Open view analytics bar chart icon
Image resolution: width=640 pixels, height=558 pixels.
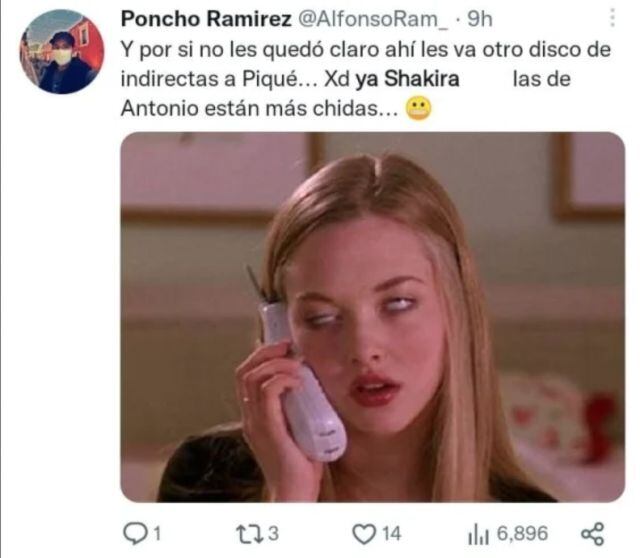coord(478,534)
